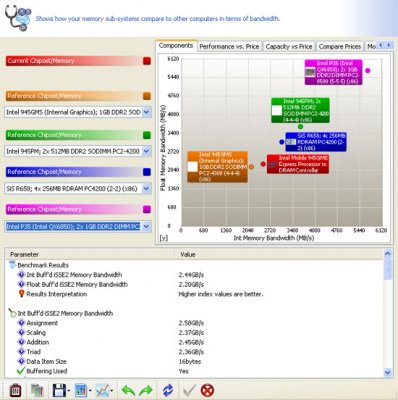
Task: Open the bar chart options icon
Action: tap(81, 390)
